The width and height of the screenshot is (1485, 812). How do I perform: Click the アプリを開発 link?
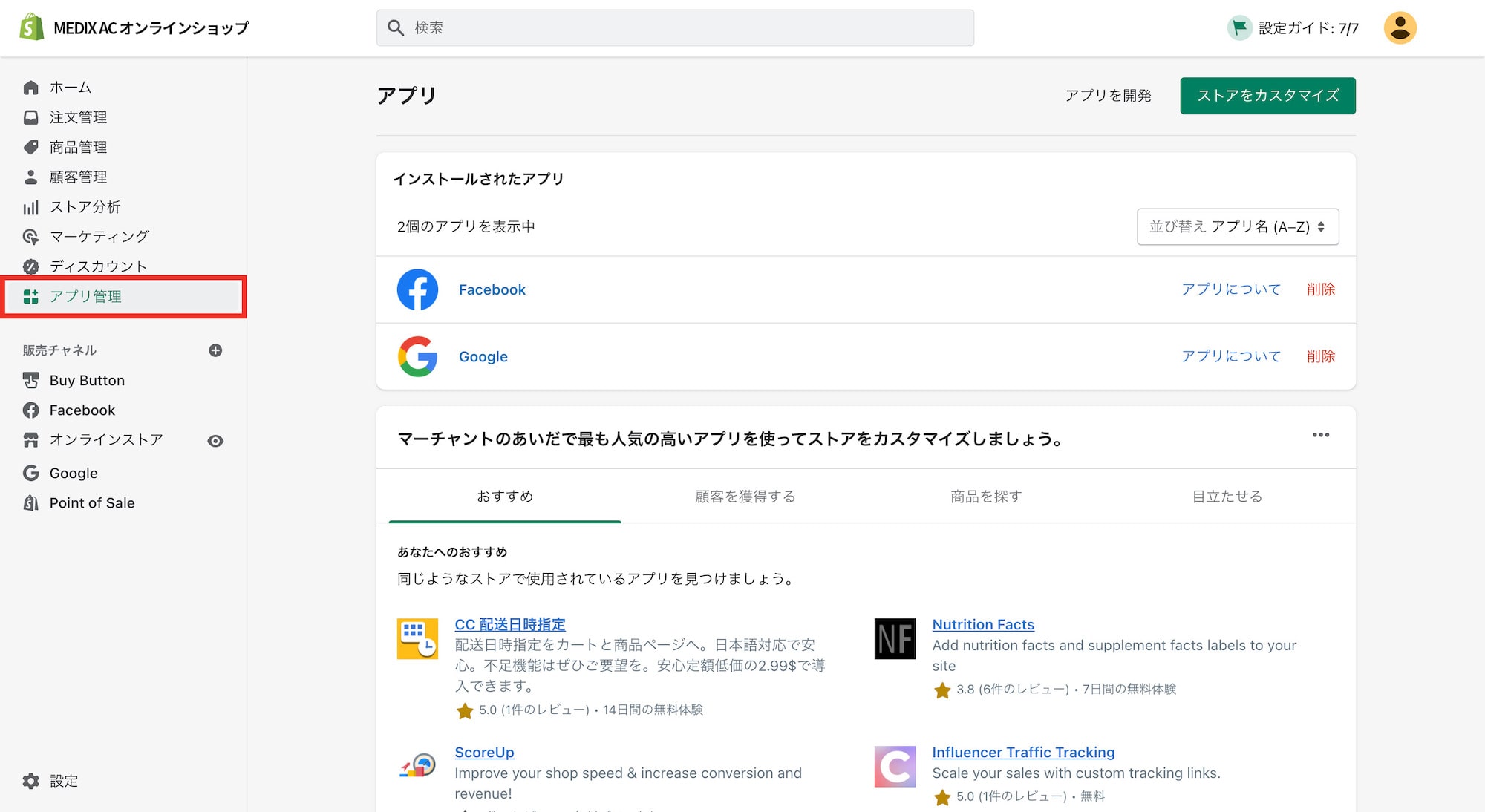pos(1108,96)
